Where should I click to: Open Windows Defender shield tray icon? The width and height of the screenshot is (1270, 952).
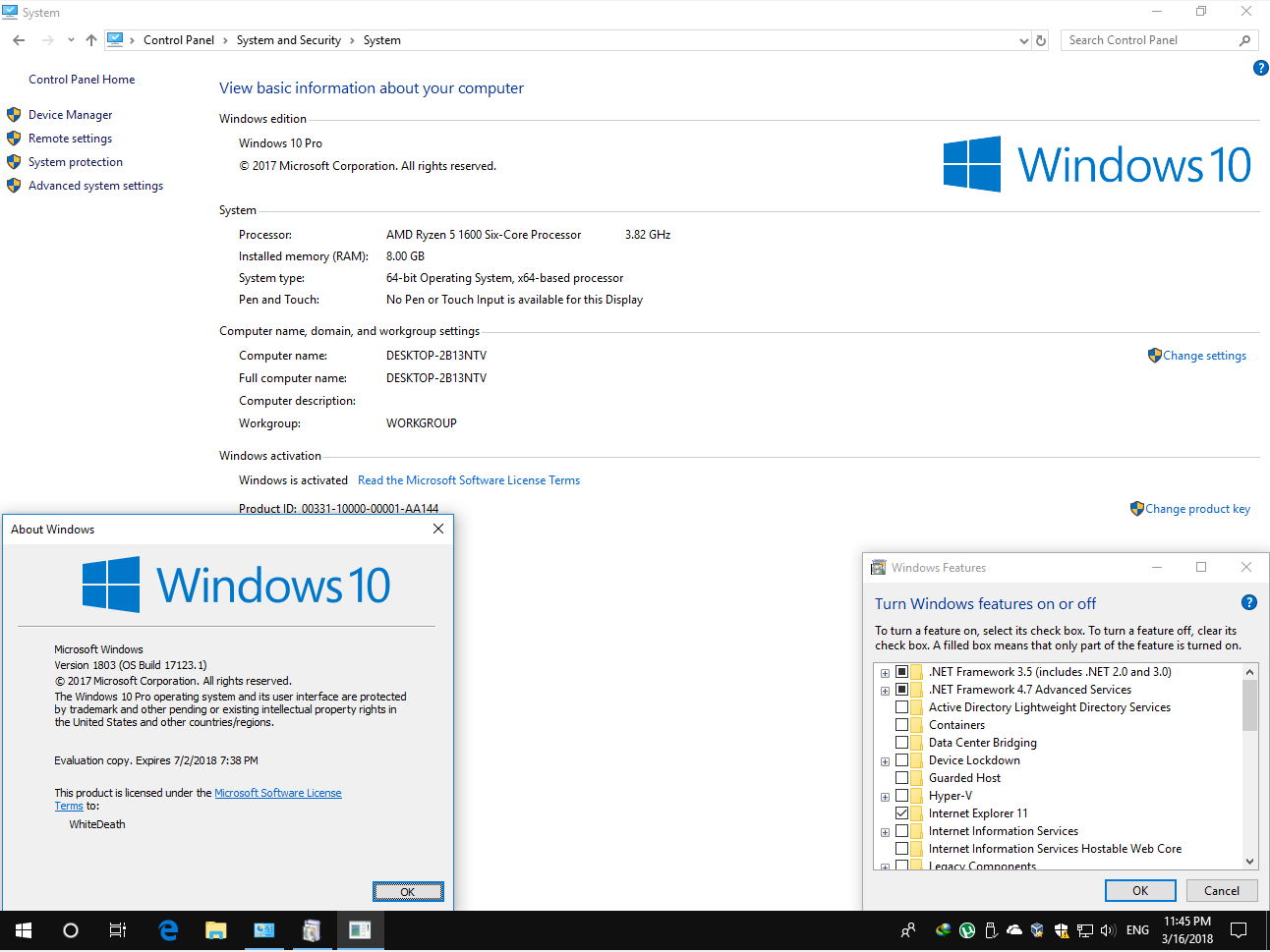tap(1062, 929)
